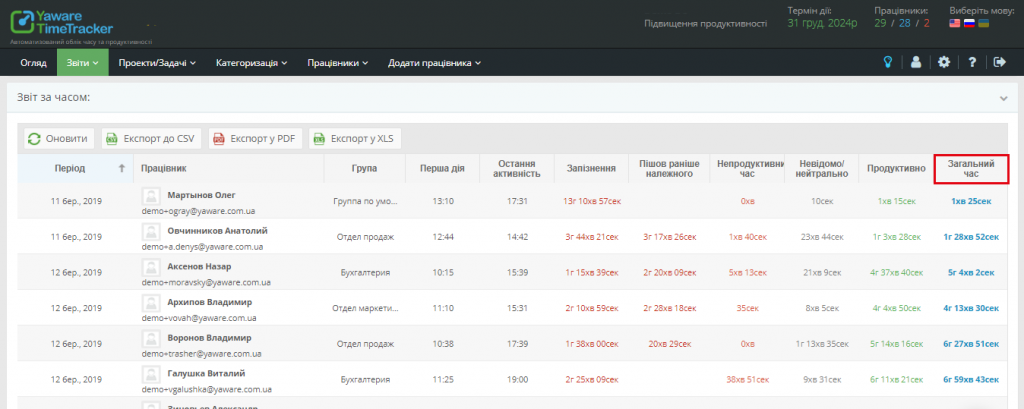Switch language with the US flag
Screen dimensions: 1024x409
(x=957, y=23)
